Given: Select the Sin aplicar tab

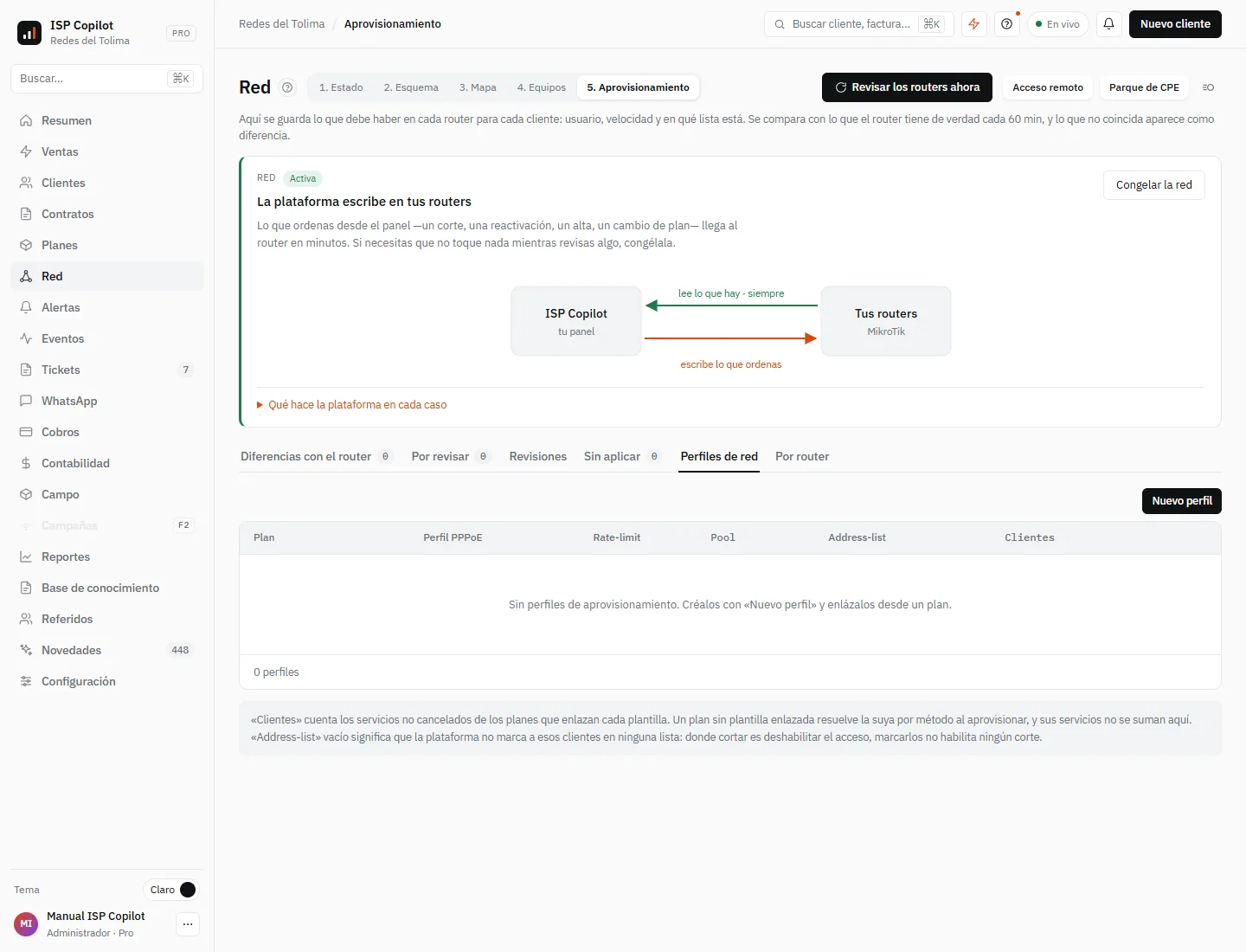Looking at the screenshot, I should [x=622, y=456].
